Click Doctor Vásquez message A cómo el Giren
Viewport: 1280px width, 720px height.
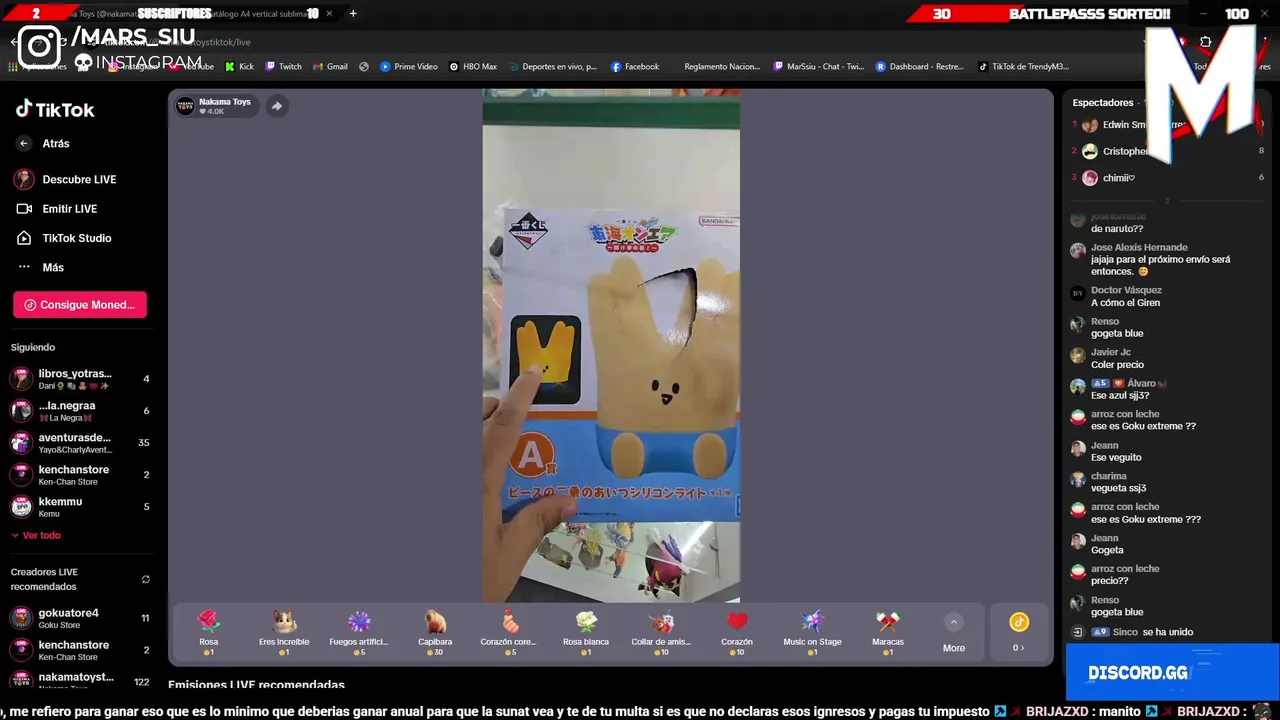tap(1125, 296)
